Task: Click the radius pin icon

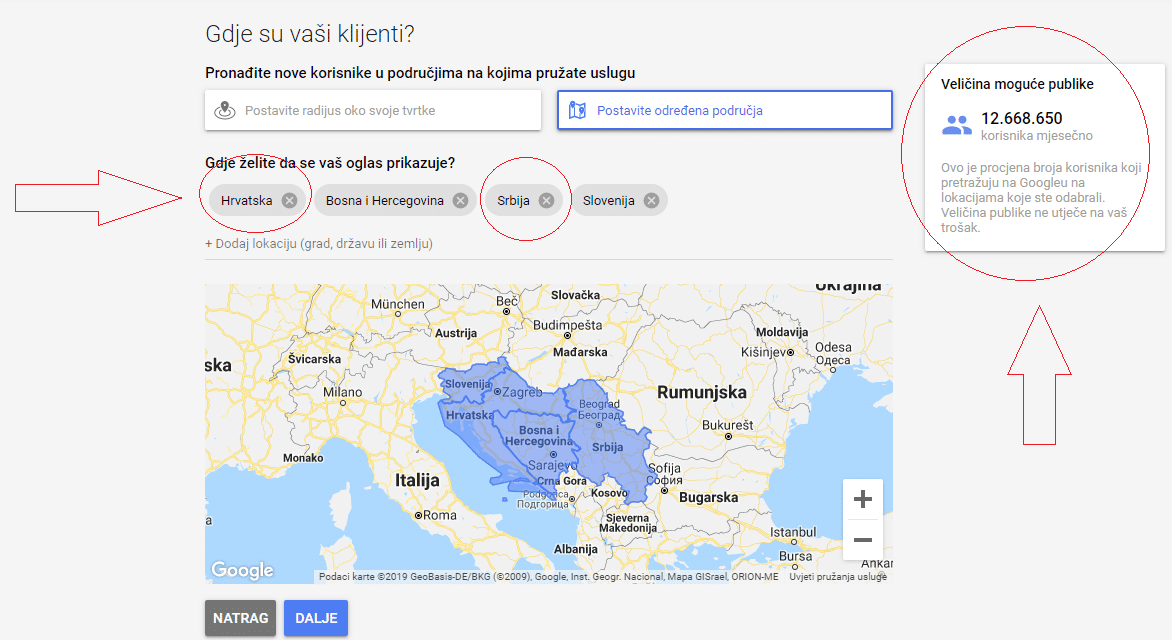Action: [x=225, y=110]
